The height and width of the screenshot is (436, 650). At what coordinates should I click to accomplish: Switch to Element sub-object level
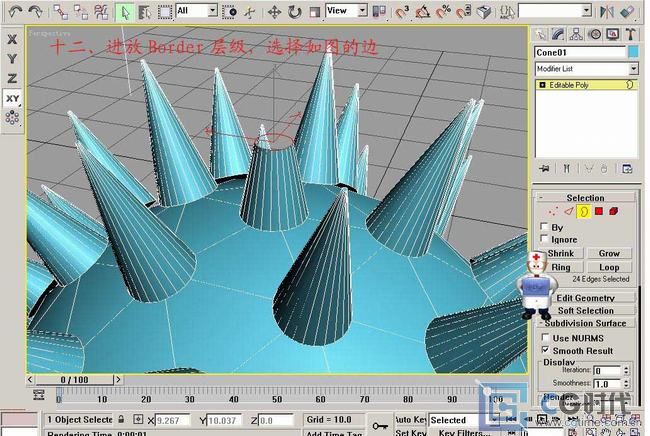tap(614, 211)
